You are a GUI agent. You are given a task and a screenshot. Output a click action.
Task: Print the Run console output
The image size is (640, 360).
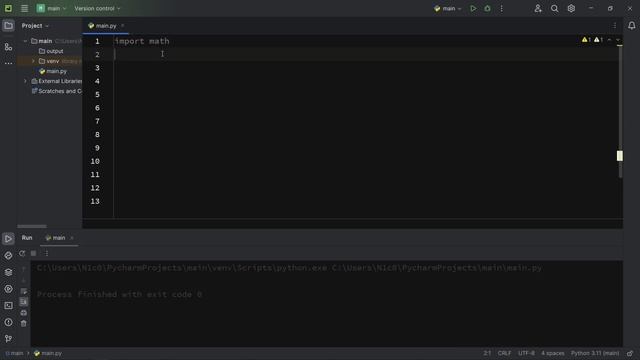coord(24,313)
